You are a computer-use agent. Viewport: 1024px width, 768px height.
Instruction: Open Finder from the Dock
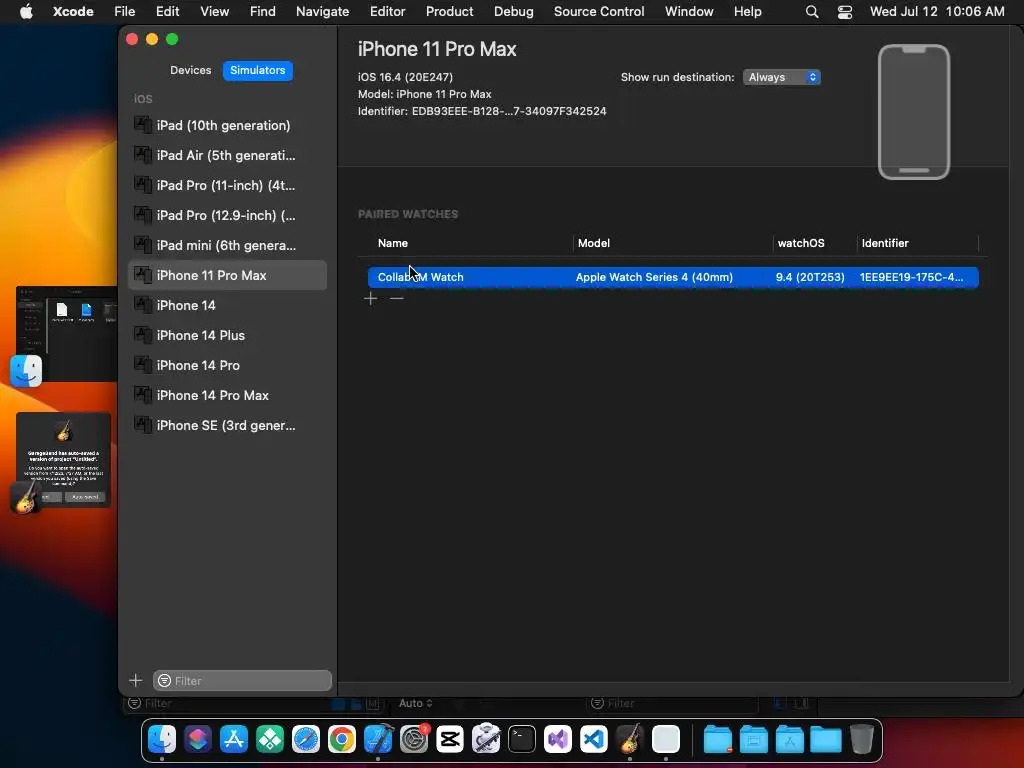tap(162, 739)
